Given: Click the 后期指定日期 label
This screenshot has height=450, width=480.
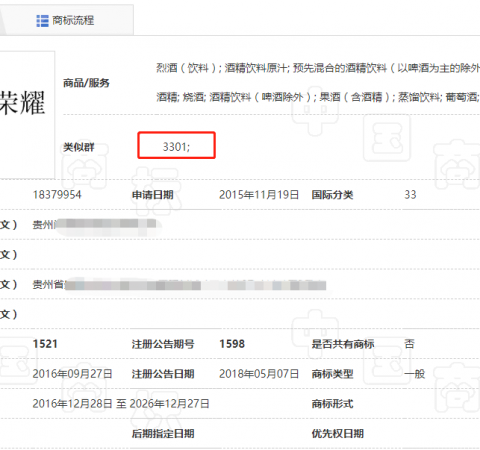Looking at the screenshot, I should [x=163, y=434].
